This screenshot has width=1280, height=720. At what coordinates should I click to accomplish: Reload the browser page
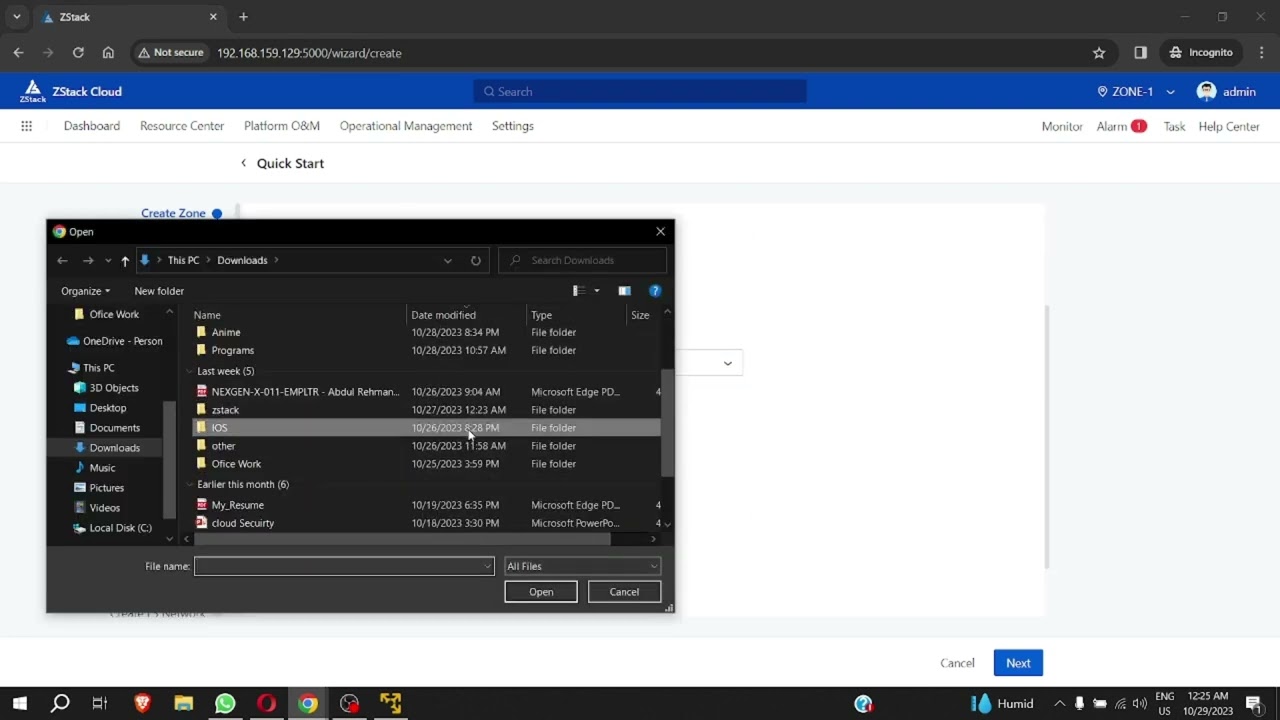78,52
